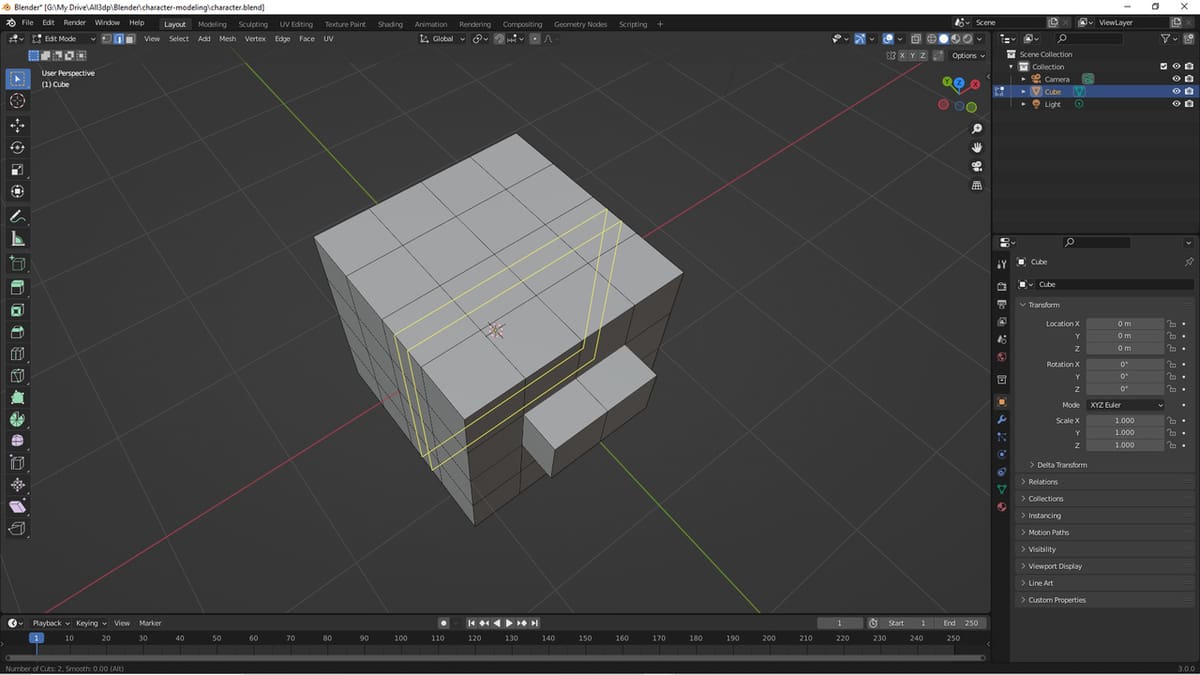
Task: Select the Knife tool
Action: (x=17, y=376)
